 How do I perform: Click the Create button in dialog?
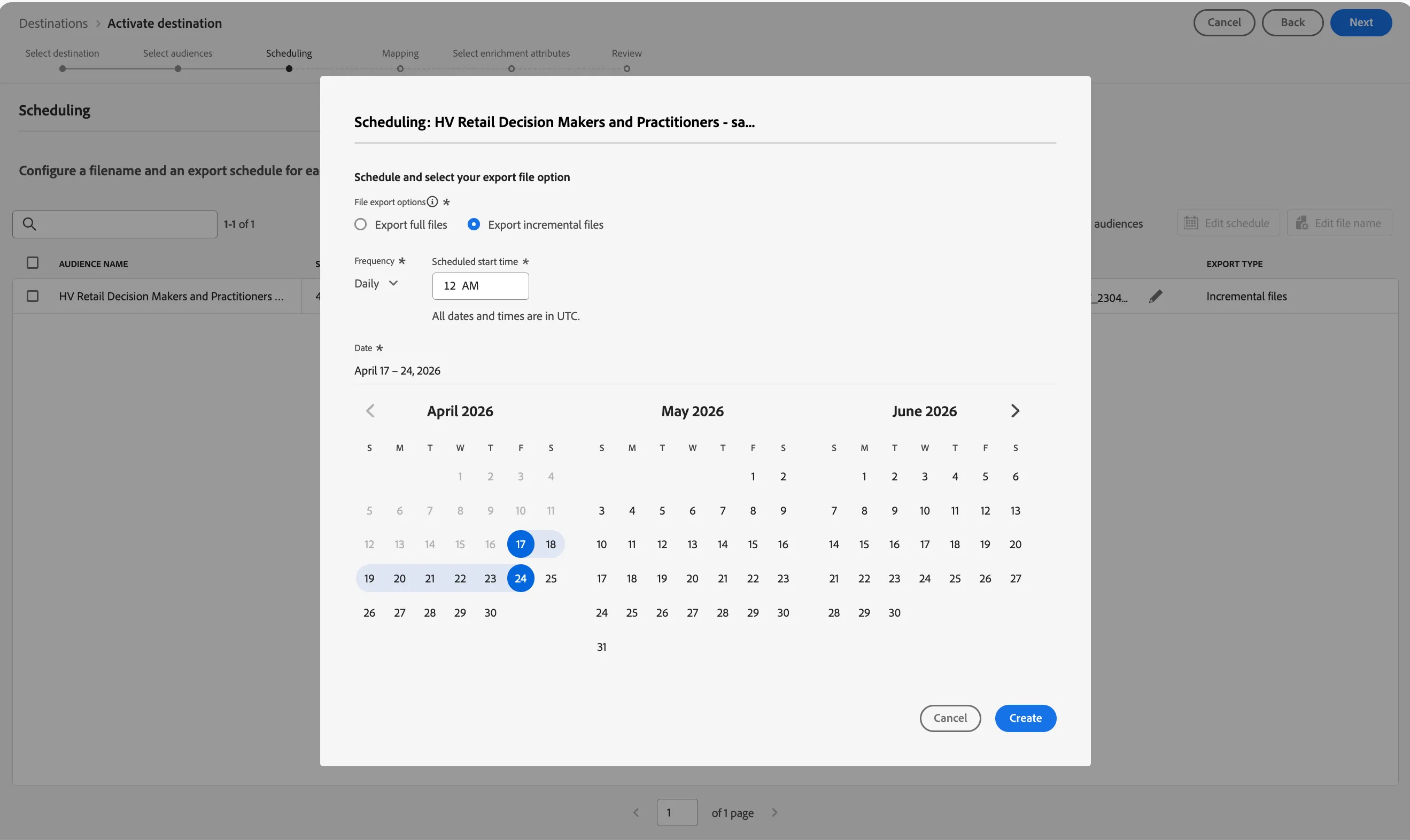point(1026,718)
